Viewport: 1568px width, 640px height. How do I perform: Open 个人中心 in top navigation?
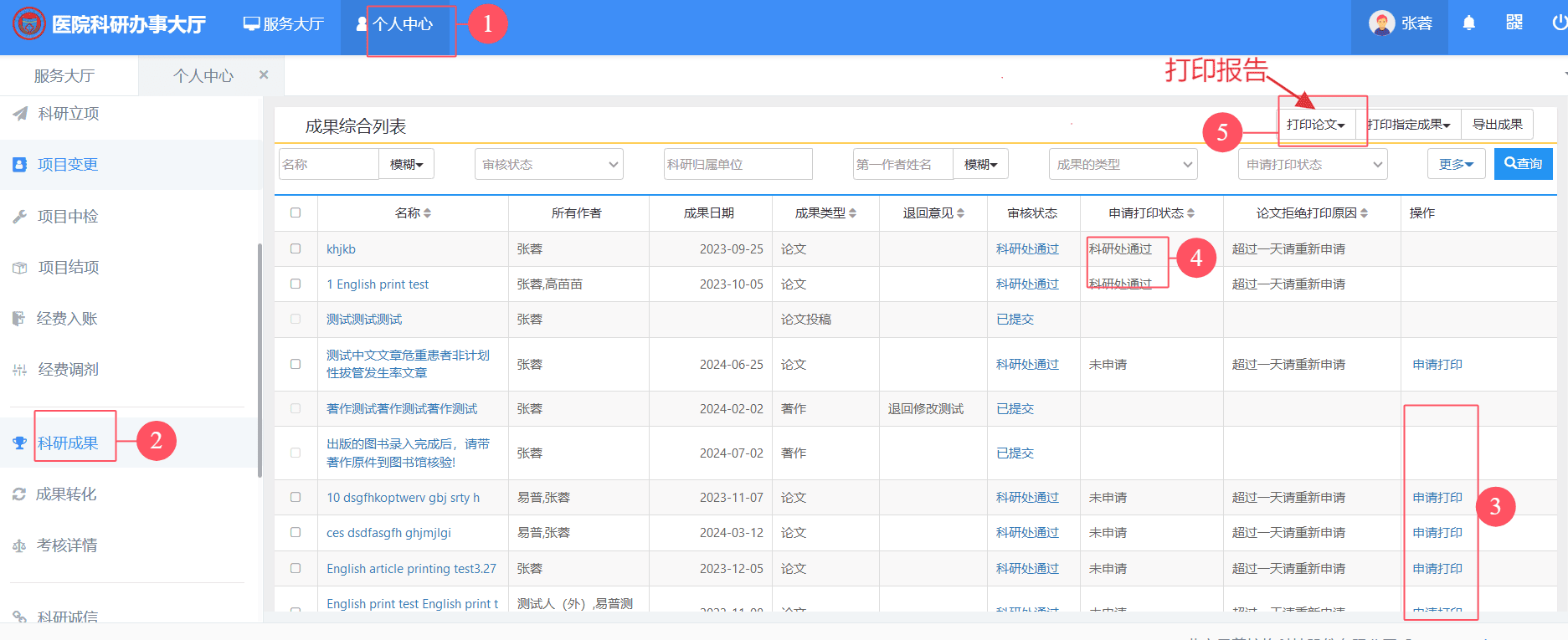click(x=395, y=24)
